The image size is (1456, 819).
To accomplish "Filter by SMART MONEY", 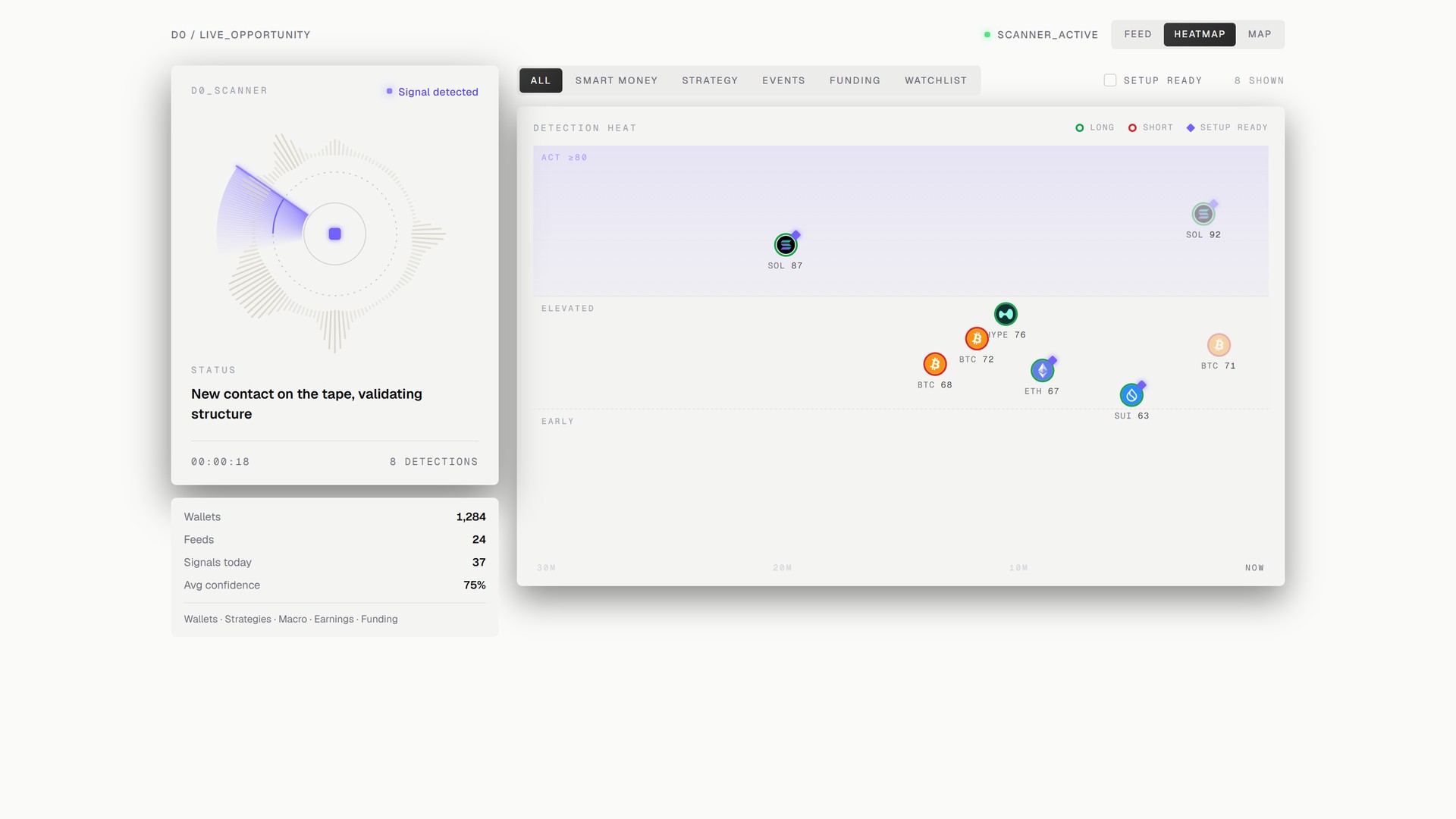I will [x=617, y=80].
